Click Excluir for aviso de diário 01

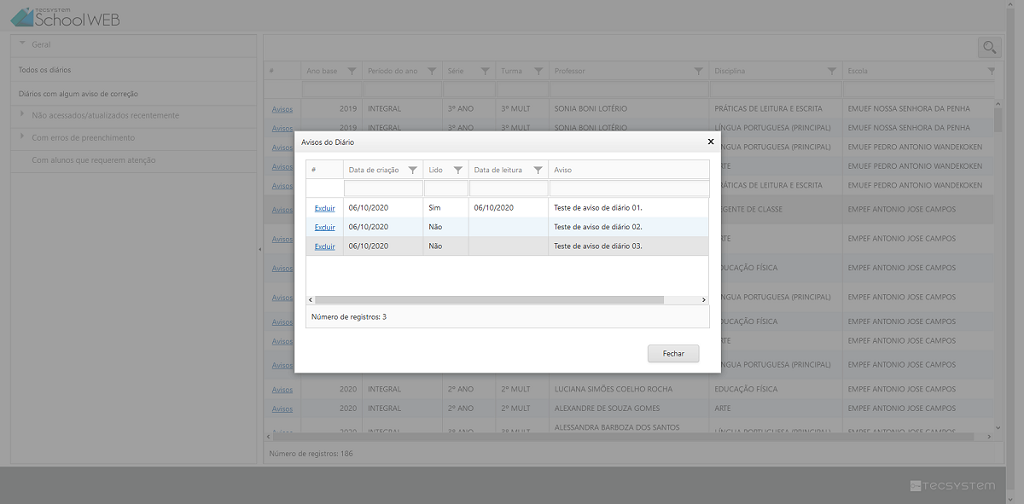[x=324, y=208]
